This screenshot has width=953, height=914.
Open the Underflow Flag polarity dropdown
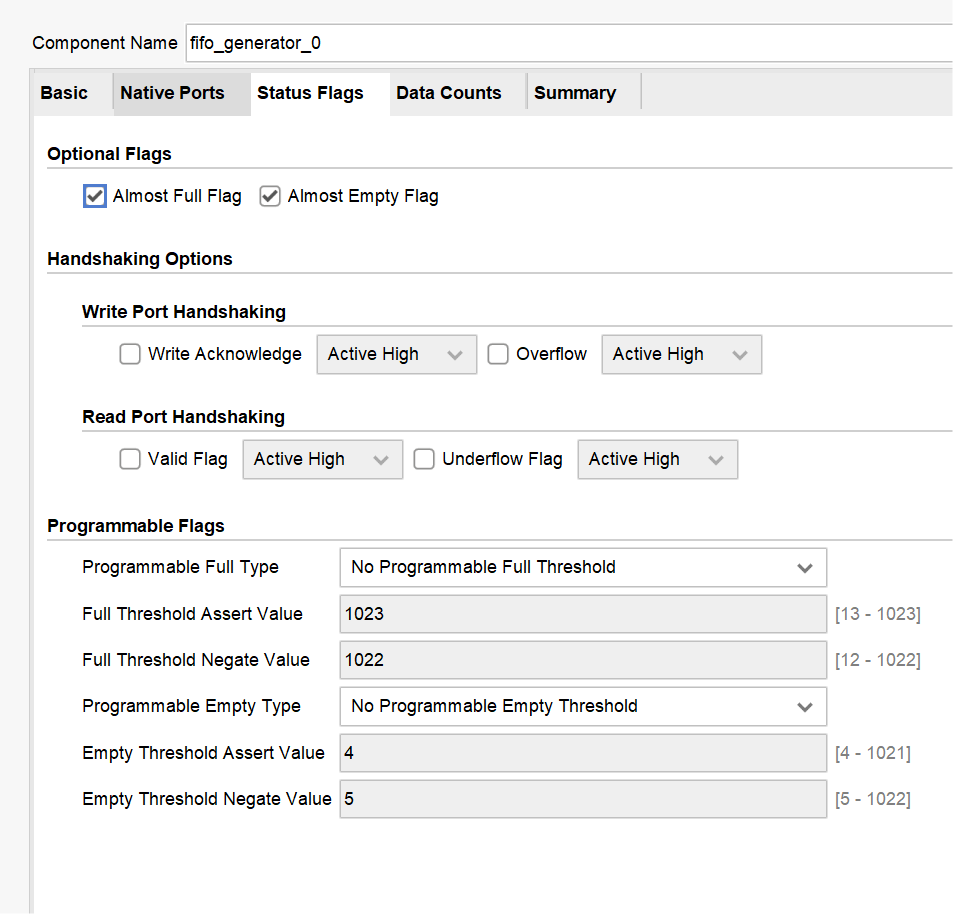click(x=658, y=459)
